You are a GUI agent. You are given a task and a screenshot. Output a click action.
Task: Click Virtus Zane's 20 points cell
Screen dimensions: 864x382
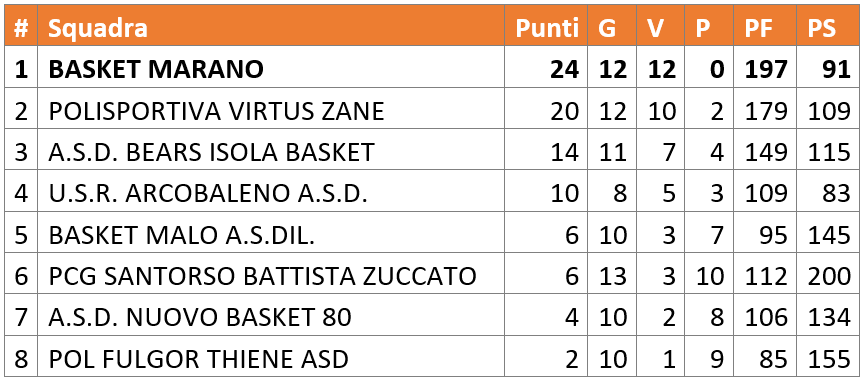[564, 111]
